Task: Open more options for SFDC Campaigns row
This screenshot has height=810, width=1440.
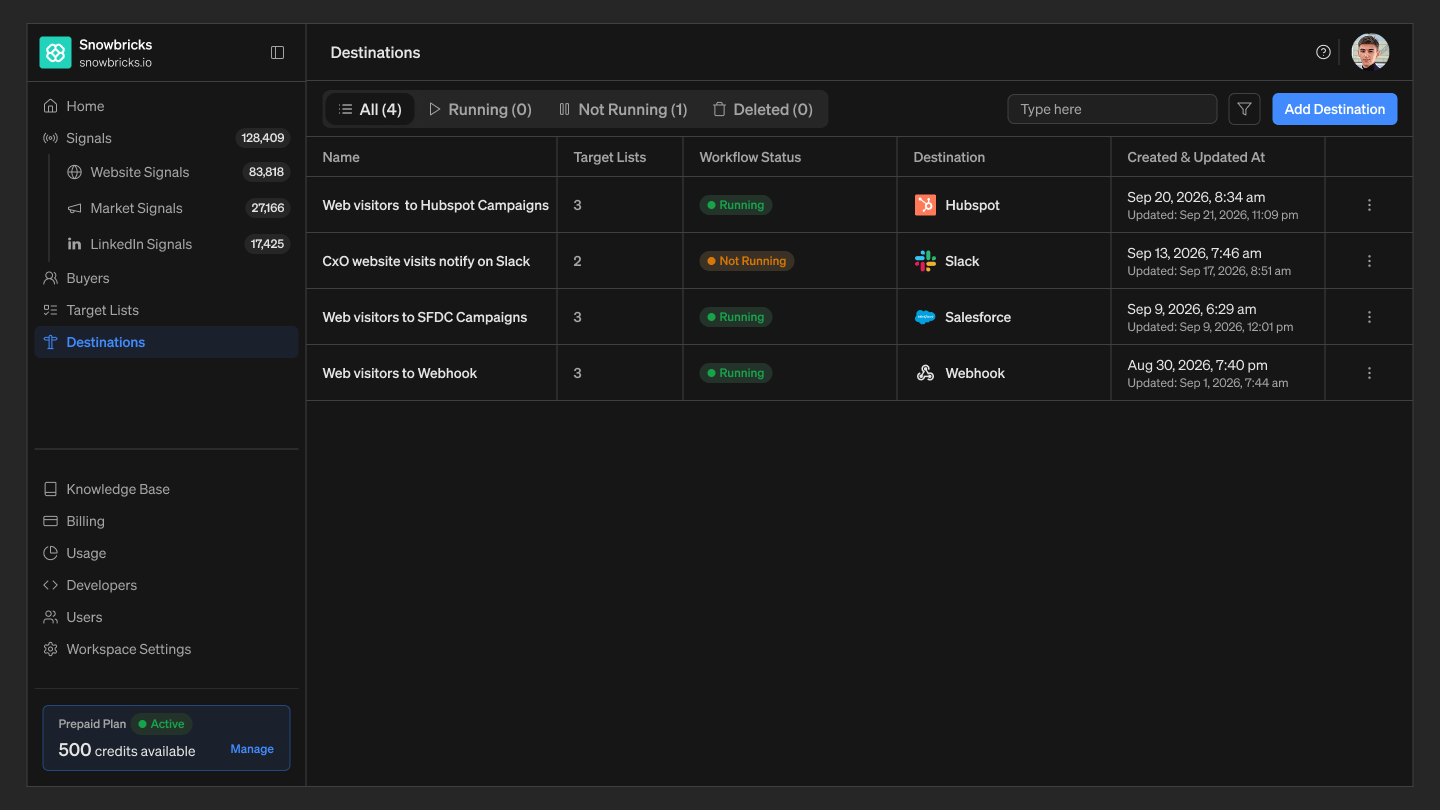Action: pos(1369,317)
